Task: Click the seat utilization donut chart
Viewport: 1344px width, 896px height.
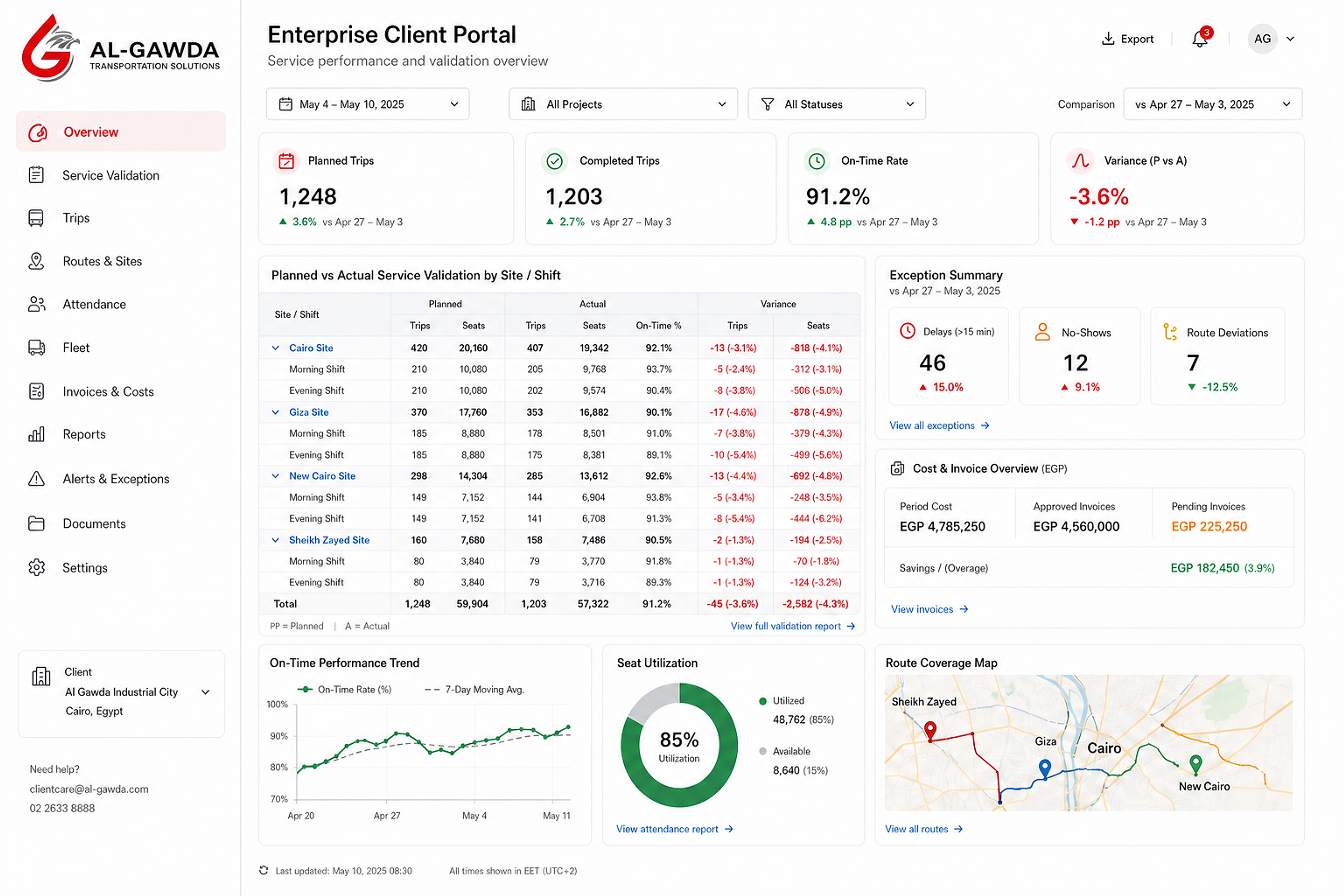Action: (679, 745)
